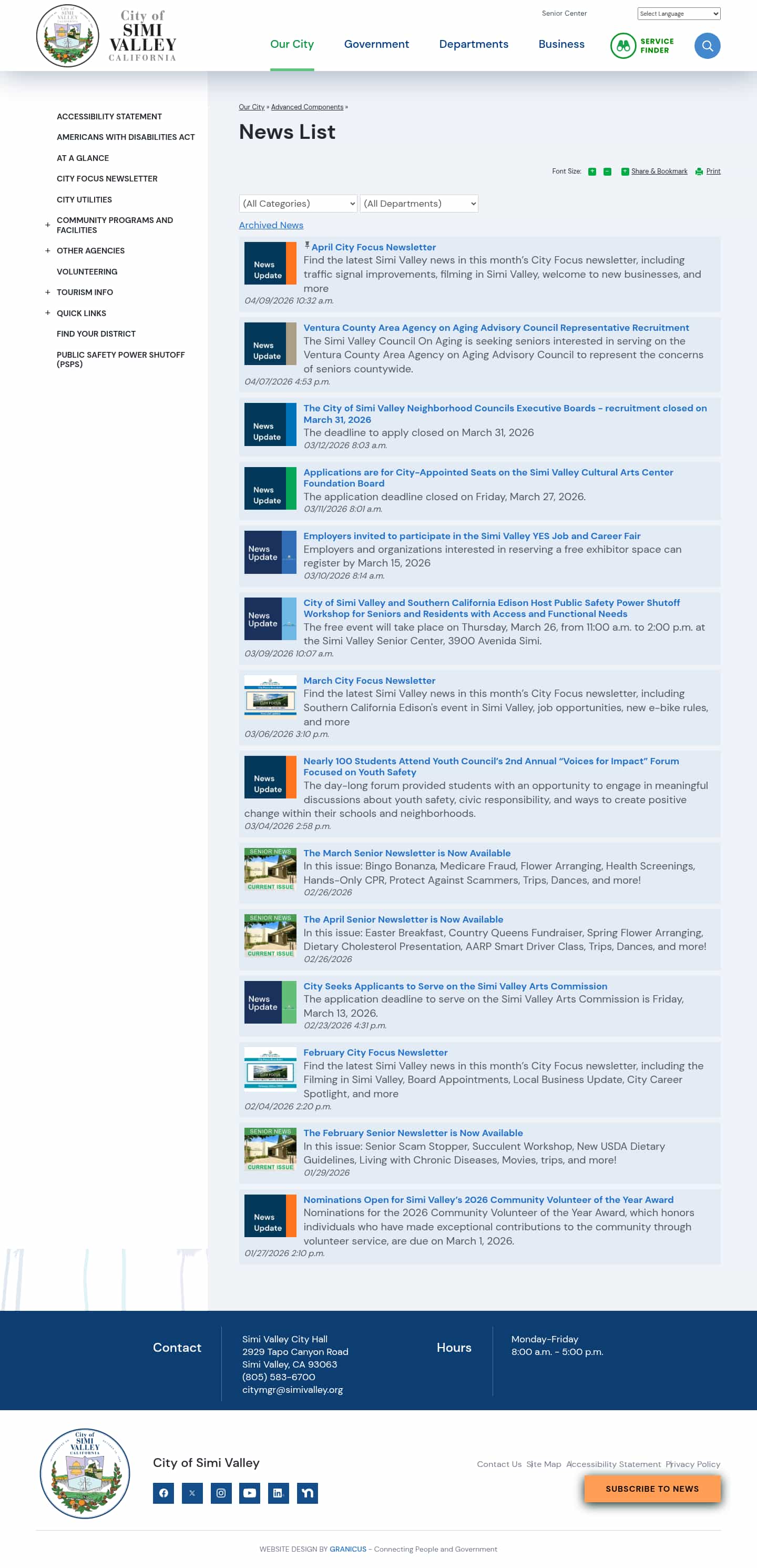Open the YouTube icon in footer

pyautogui.click(x=250, y=1493)
